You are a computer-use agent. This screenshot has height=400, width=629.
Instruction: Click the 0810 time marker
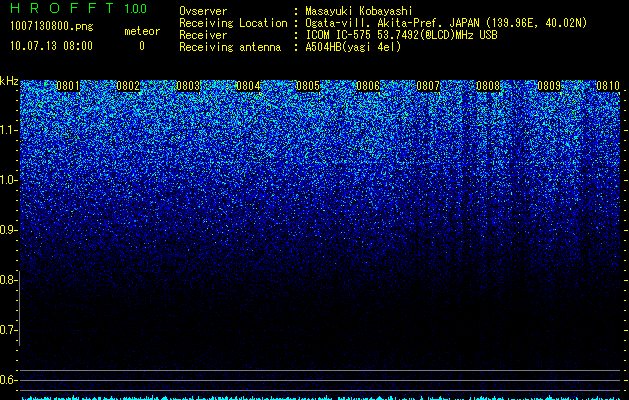pos(608,86)
